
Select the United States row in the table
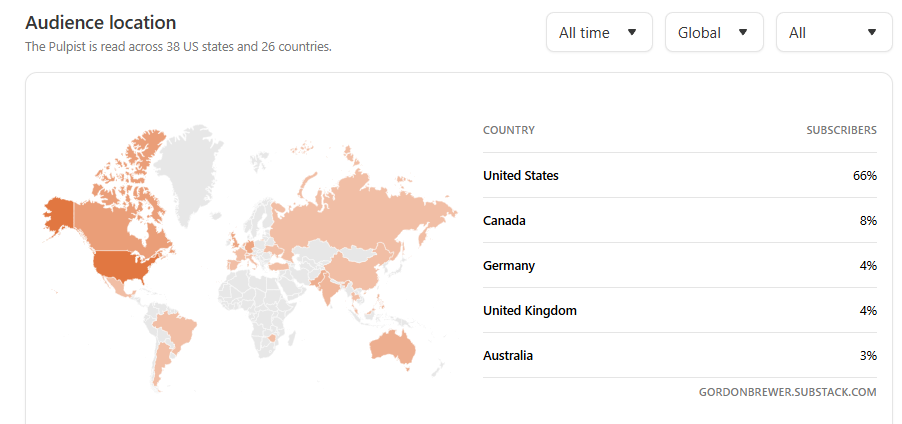[x=679, y=175]
